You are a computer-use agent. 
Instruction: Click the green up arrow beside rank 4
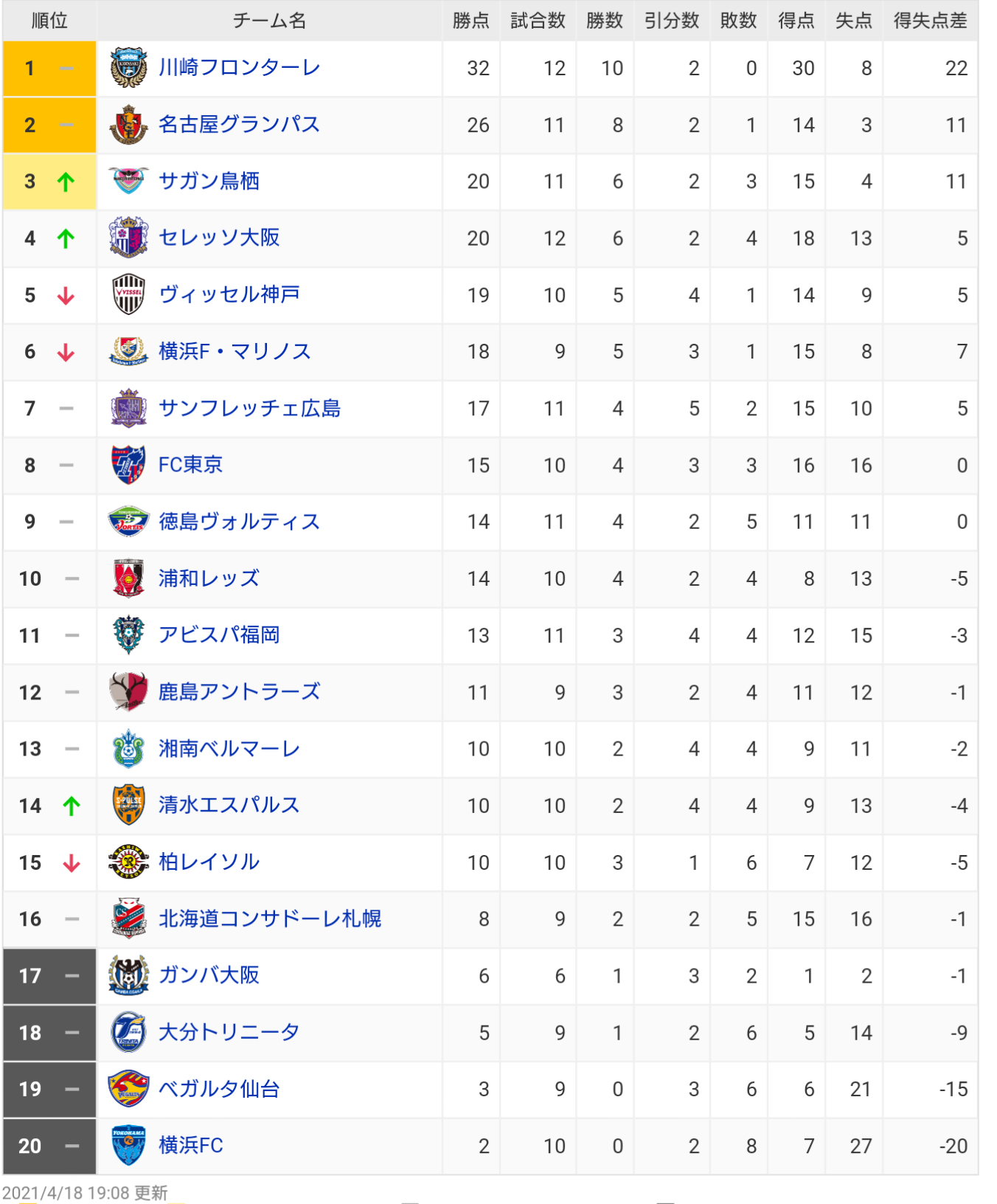pyautogui.click(x=66, y=238)
